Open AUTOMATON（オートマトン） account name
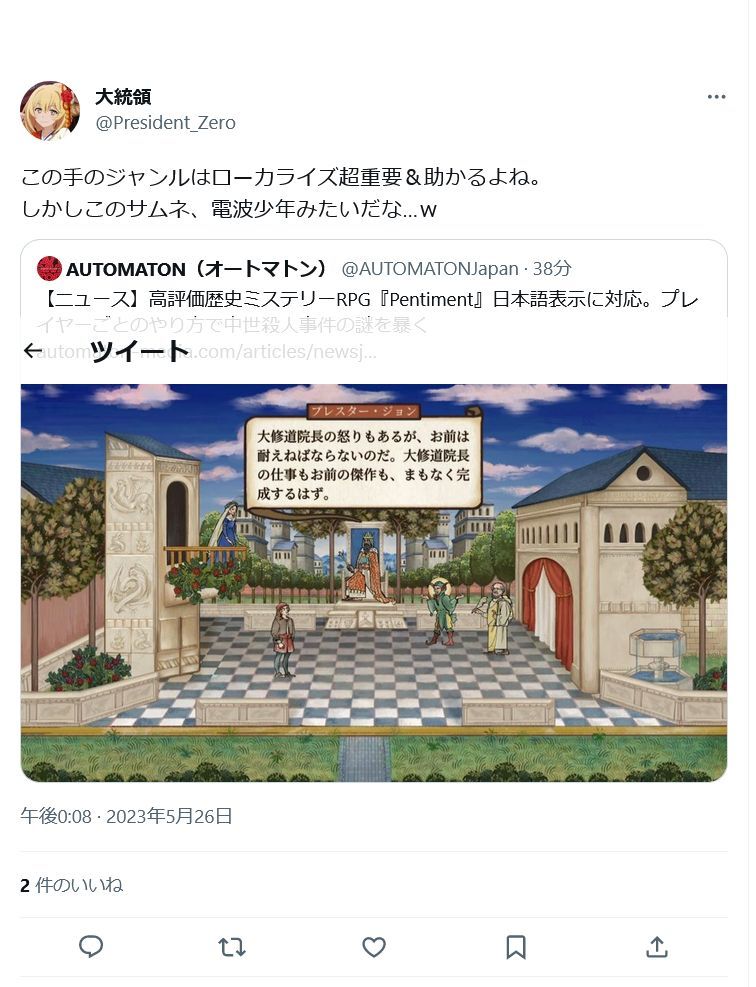The image size is (756, 987). [197, 269]
